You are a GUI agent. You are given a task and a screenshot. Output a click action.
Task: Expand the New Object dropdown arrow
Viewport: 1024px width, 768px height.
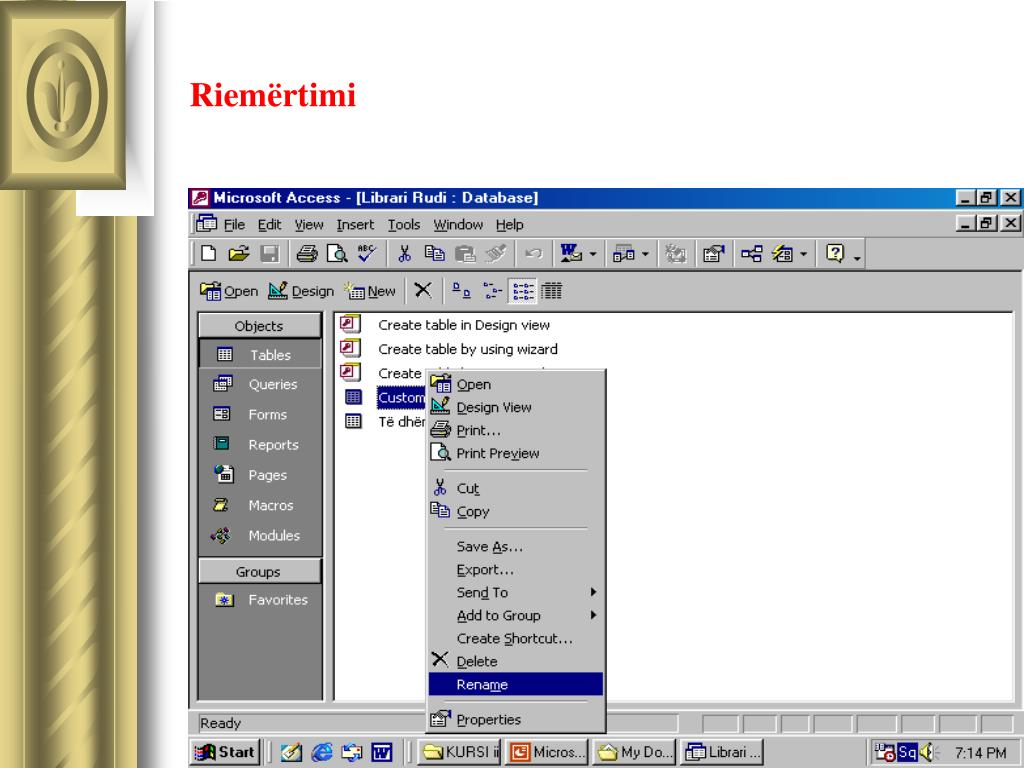coord(803,254)
